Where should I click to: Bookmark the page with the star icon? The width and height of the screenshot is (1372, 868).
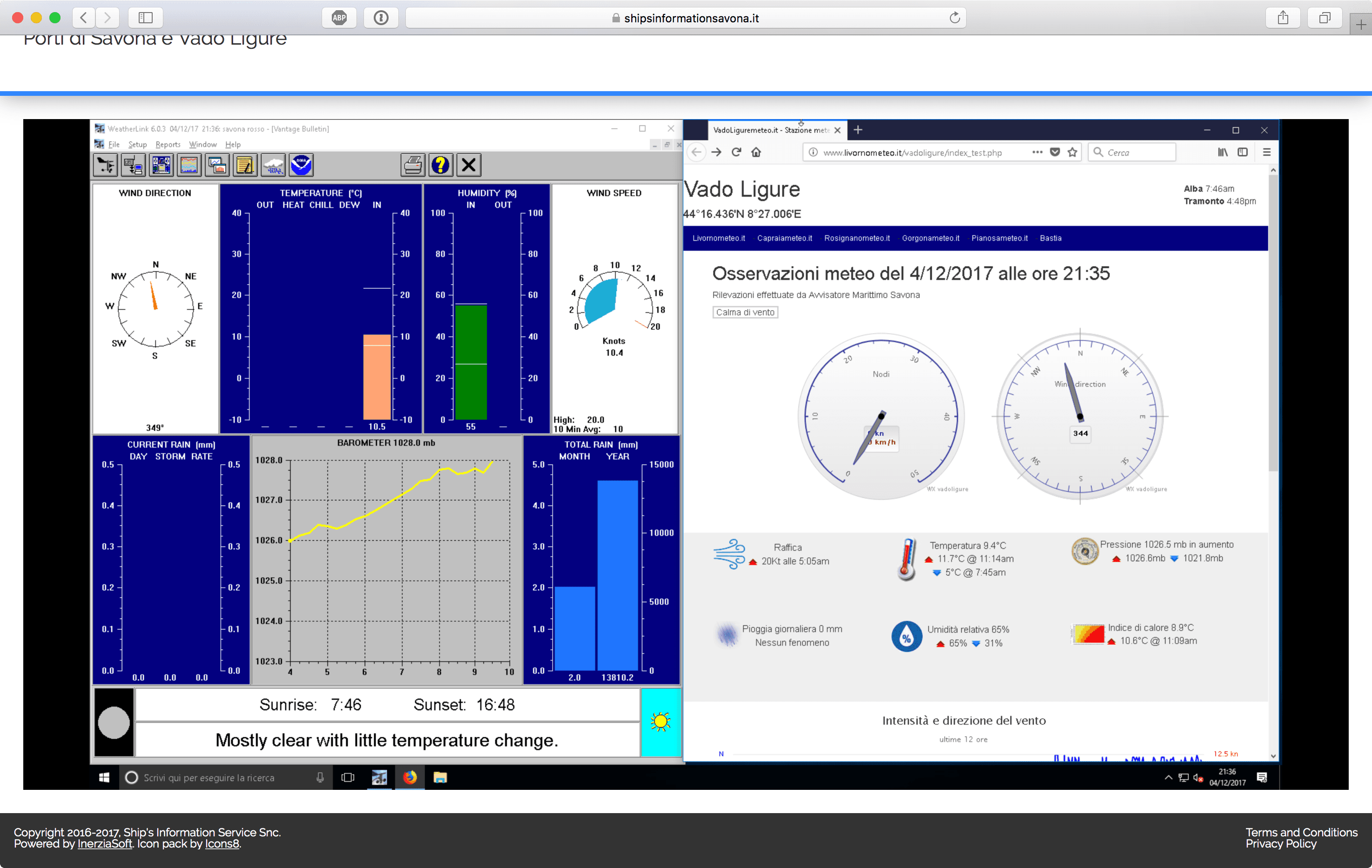pos(1071,152)
